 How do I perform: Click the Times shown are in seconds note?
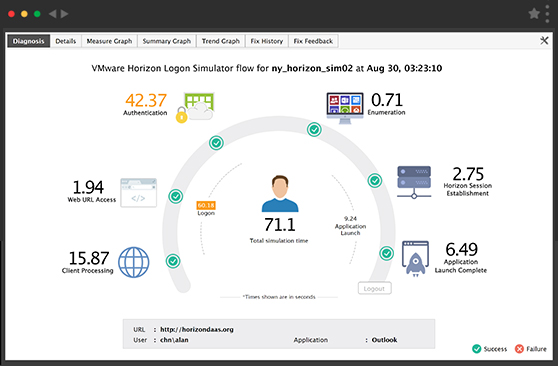(279, 297)
